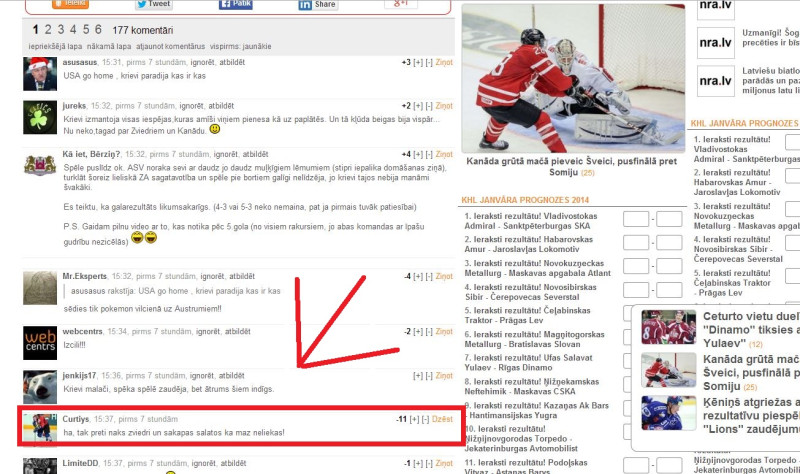Open username link 'webcentrs'
This screenshot has width=800, height=474.
click(x=83, y=331)
